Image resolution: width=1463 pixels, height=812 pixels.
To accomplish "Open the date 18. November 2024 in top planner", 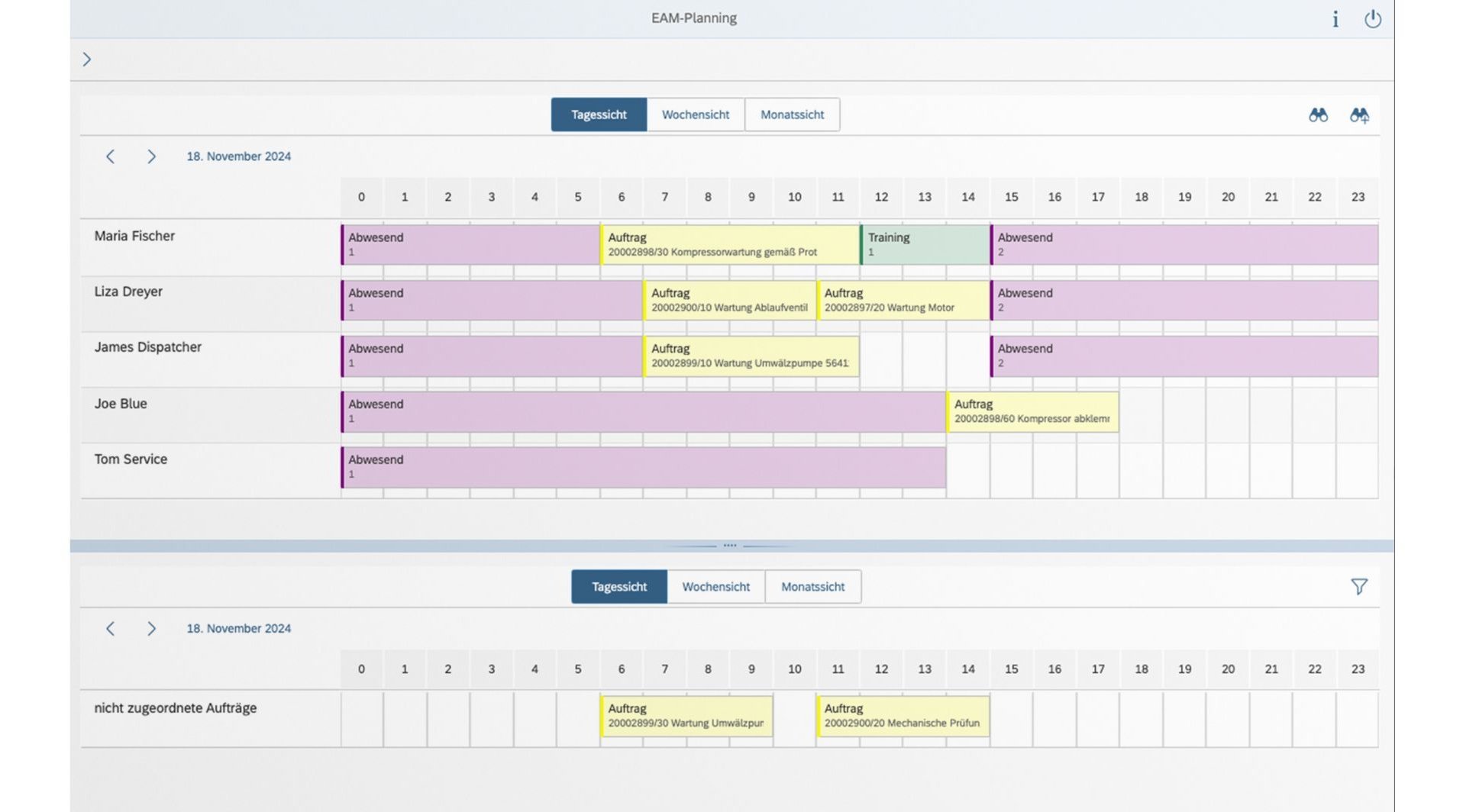I will click(238, 156).
